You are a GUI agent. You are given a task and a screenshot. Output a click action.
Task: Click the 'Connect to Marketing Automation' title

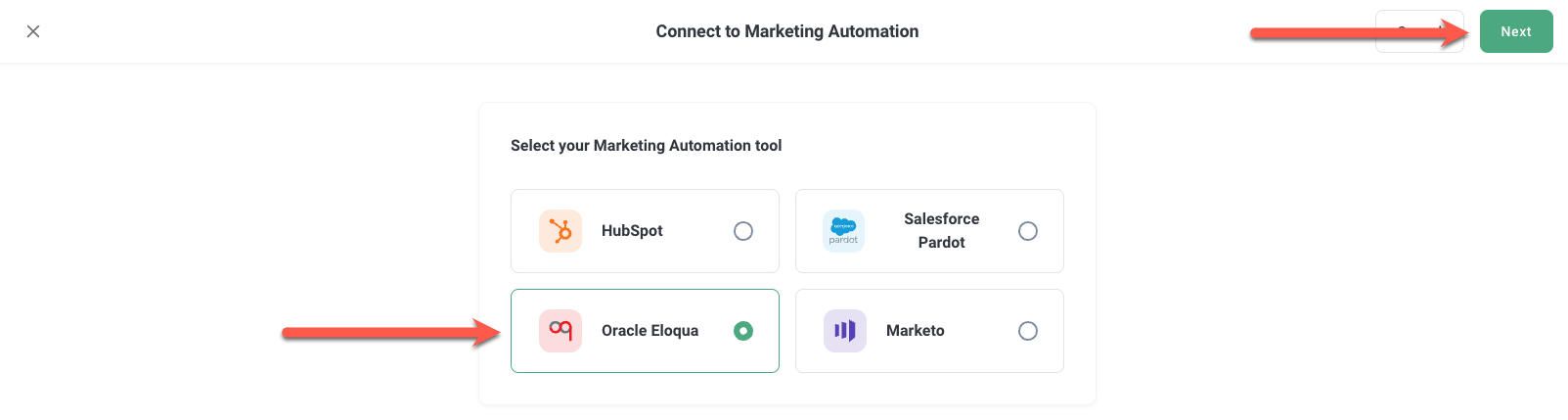coord(786,31)
